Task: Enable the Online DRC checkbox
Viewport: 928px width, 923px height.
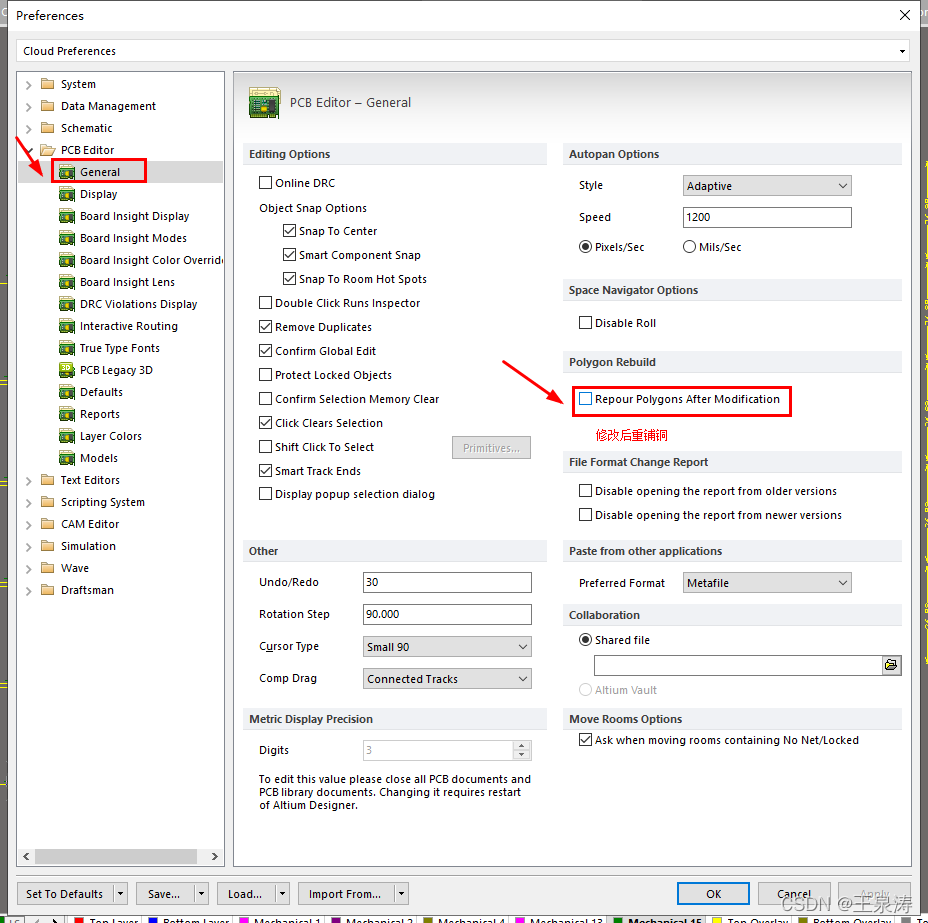Action: coord(266,183)
